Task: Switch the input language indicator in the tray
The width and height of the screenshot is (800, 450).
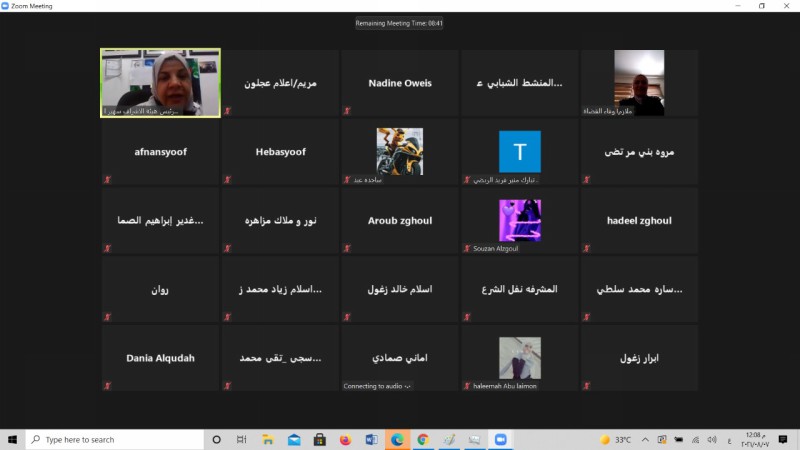Action: pyautogui.click(x=727, y=439)
